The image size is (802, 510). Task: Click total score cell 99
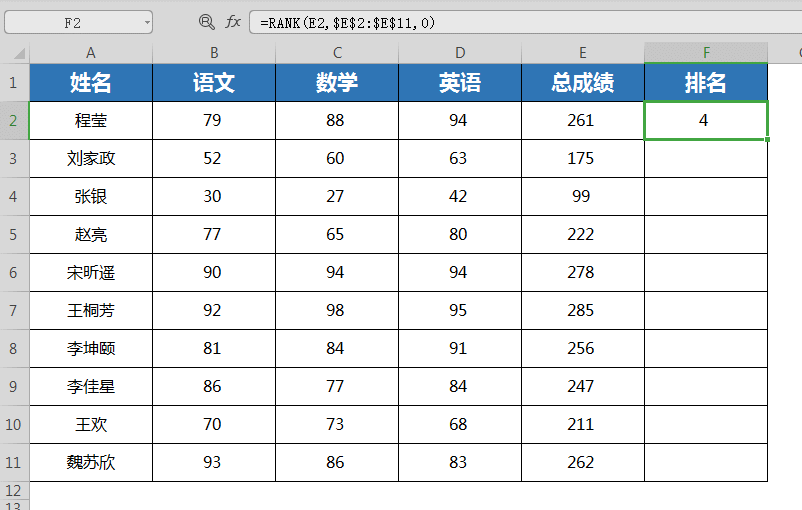click(x=583, y=196)
